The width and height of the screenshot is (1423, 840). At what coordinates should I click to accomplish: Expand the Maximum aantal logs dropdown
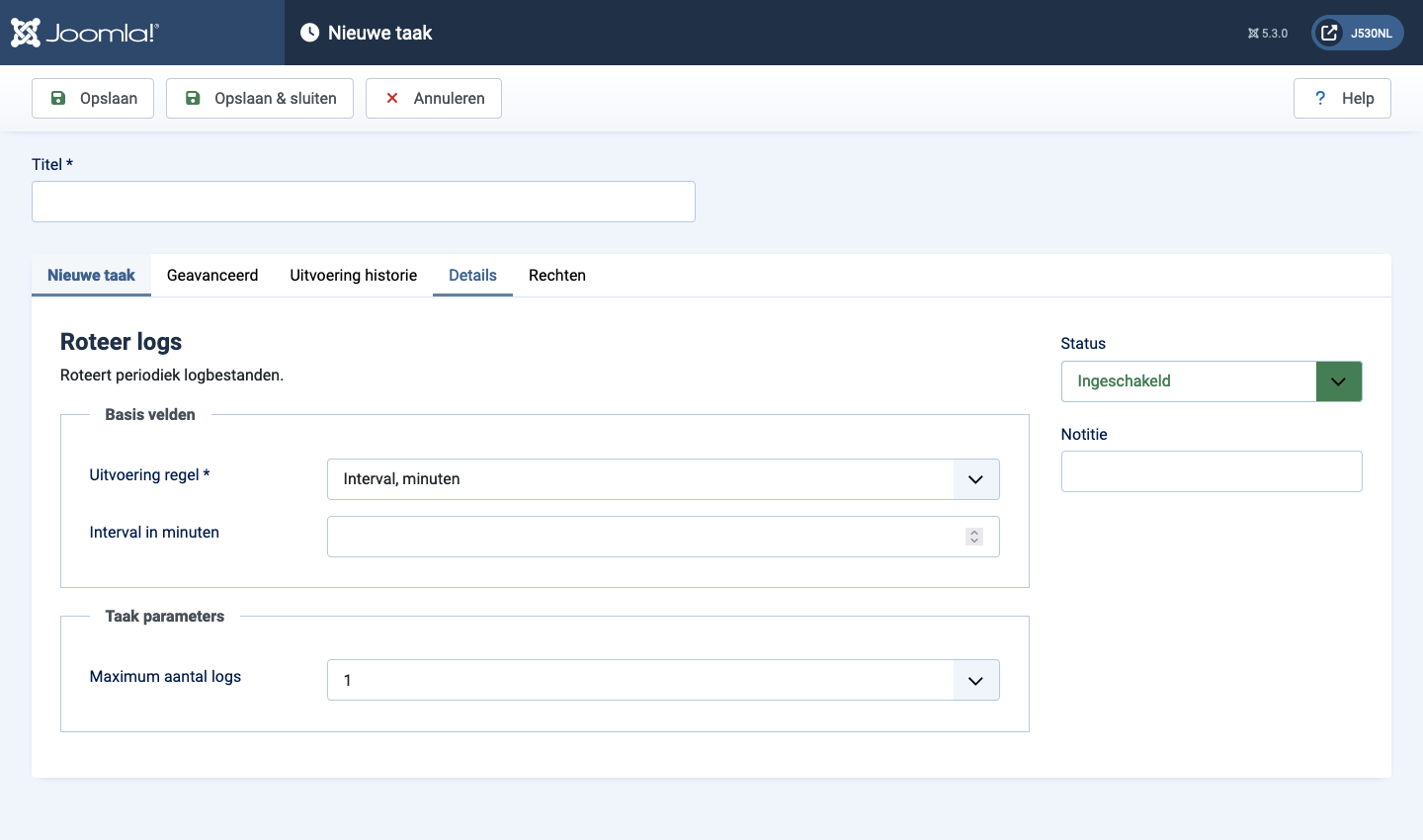[x=663, y=680]
